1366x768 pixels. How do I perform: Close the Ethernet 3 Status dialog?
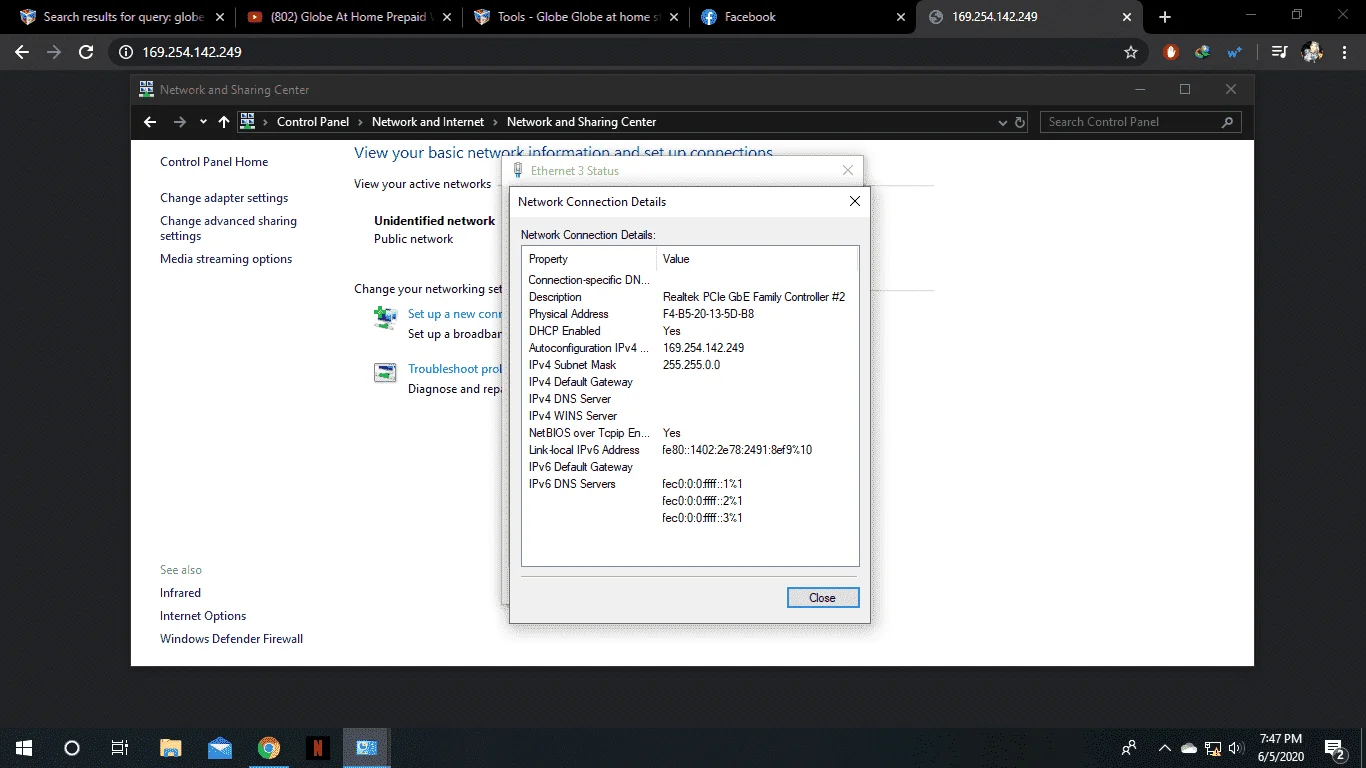(848, 171)
